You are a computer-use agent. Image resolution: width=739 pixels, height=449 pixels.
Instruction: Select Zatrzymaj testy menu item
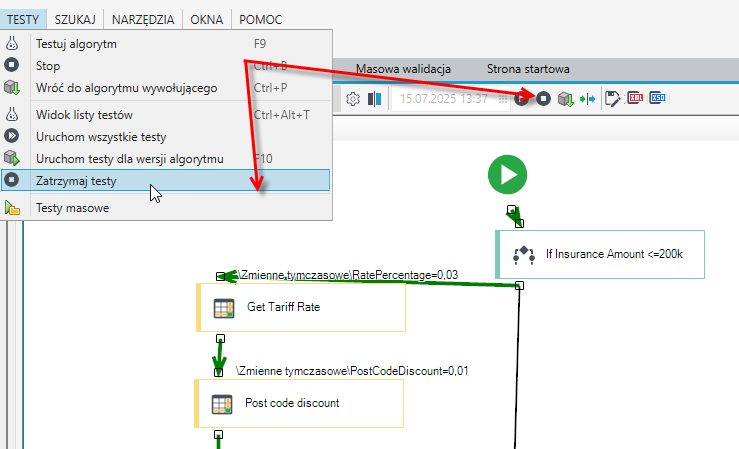click(x=165, y=180)
